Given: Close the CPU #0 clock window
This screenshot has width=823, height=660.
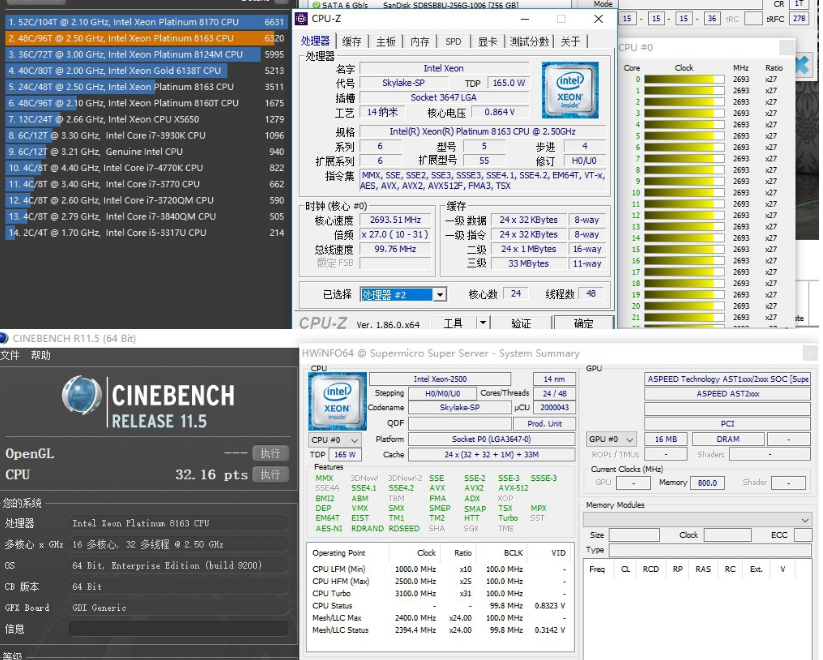Looking at the screenshot, I should coord(786,48).
